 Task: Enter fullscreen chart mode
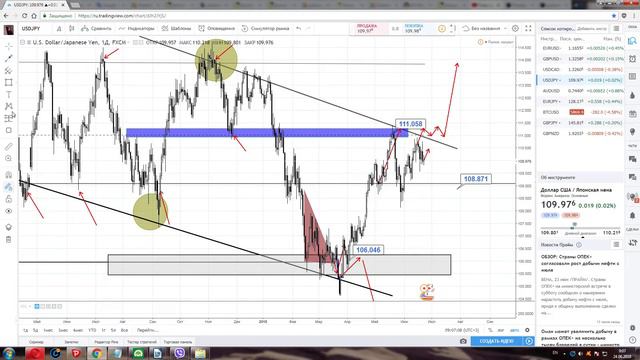pyautogui.click(x=528, y=29)
